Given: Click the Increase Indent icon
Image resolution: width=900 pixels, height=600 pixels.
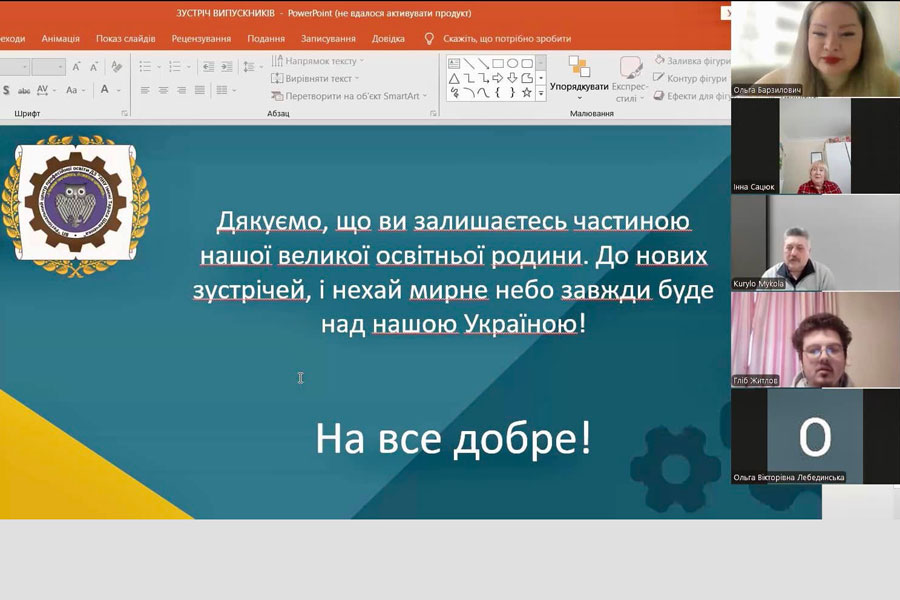Looking at the screenshot, I should (x=227, y=67).
